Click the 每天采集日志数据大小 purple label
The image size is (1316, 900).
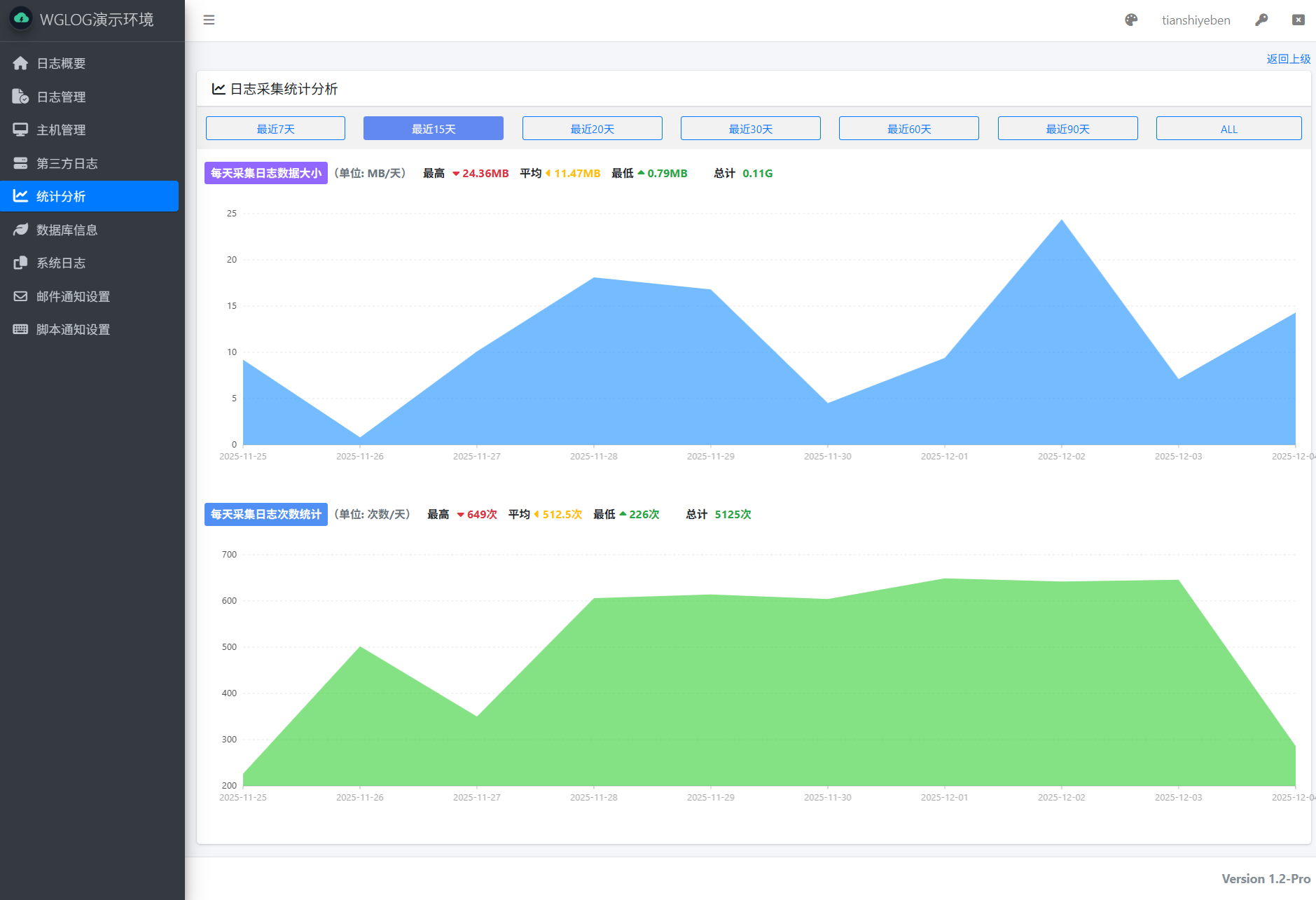(x=266, y=173)
